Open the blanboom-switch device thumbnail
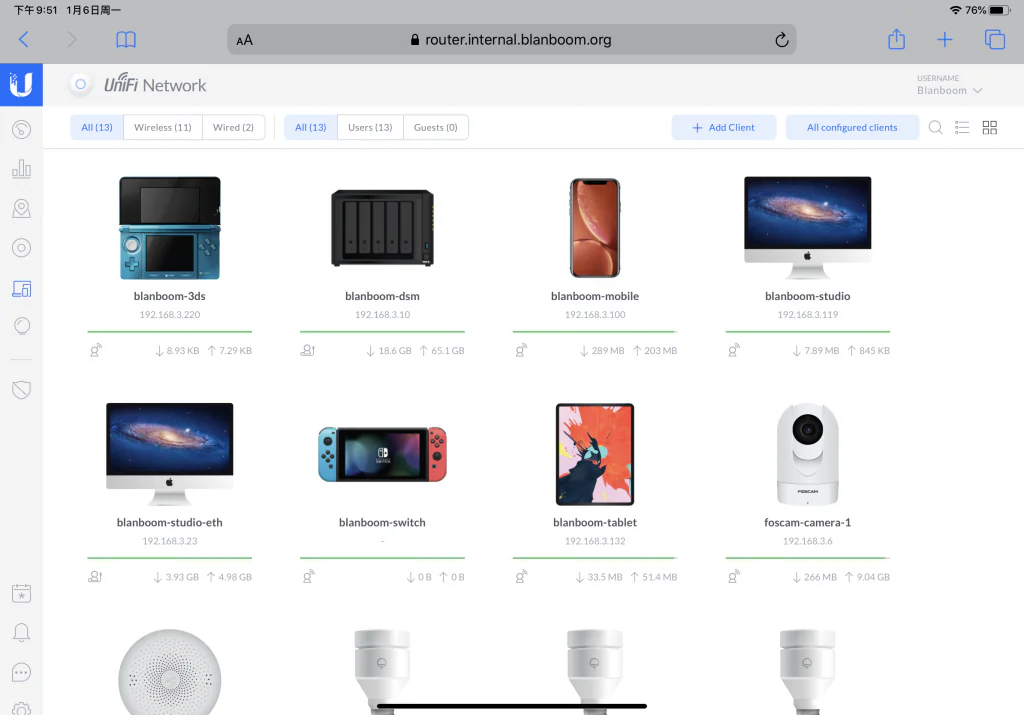The height and width of the screenshot is (715, 1024). pyautogui.click(x=382, y=454)
